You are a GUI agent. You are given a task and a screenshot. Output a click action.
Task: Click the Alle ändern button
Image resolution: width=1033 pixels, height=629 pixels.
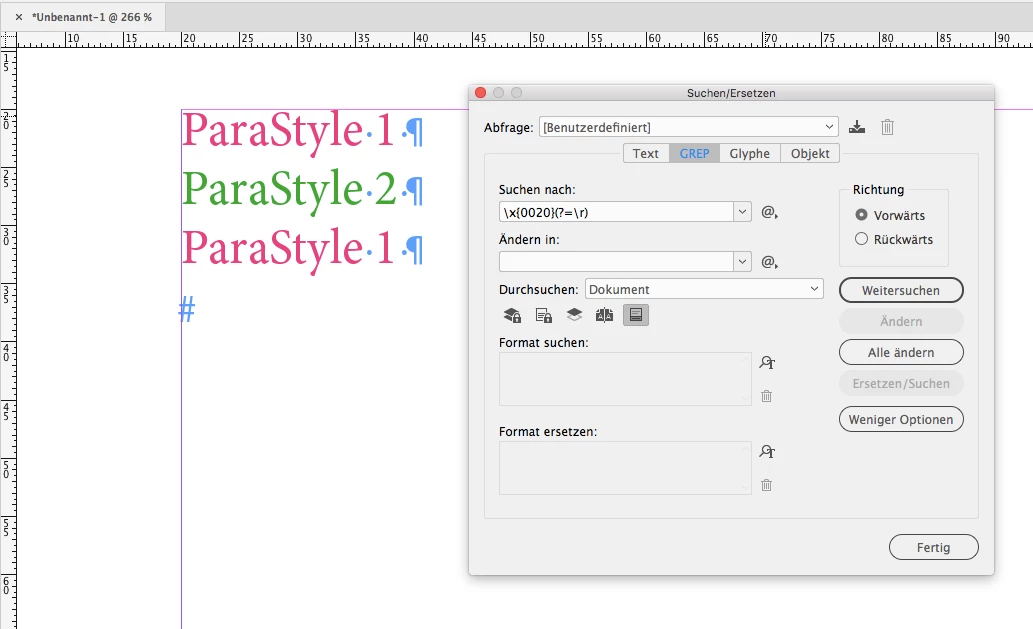click(901, 352)
